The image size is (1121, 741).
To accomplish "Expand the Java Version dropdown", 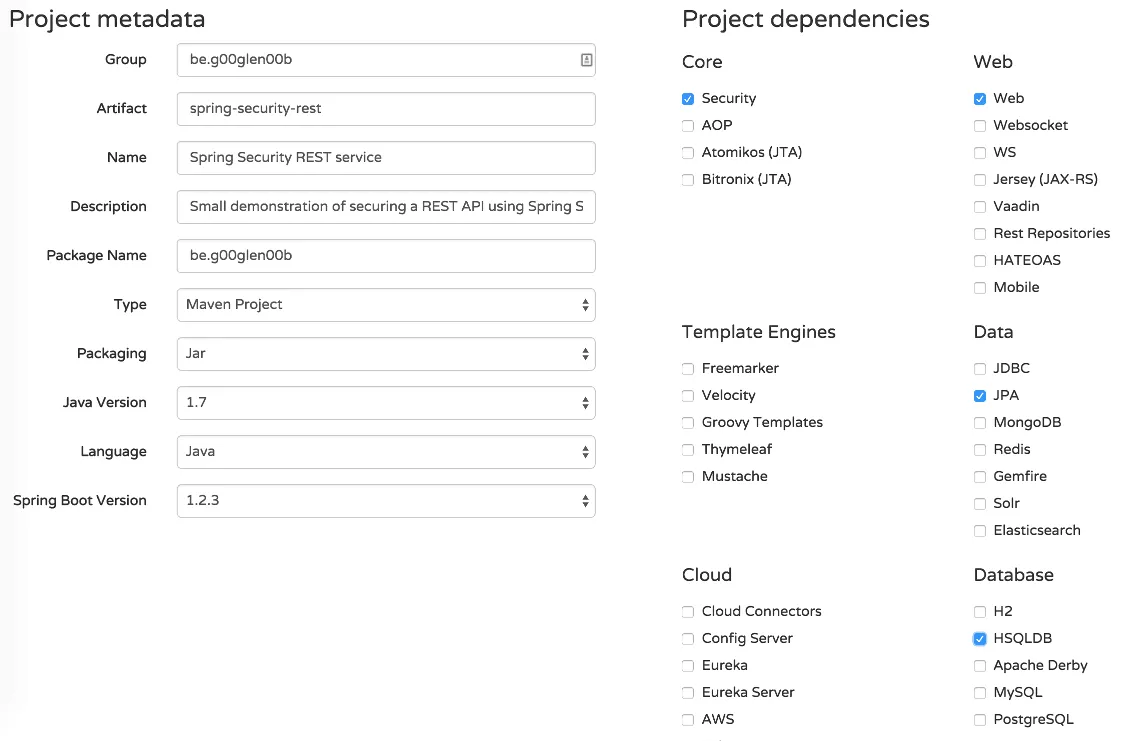I will click(385, 403).
